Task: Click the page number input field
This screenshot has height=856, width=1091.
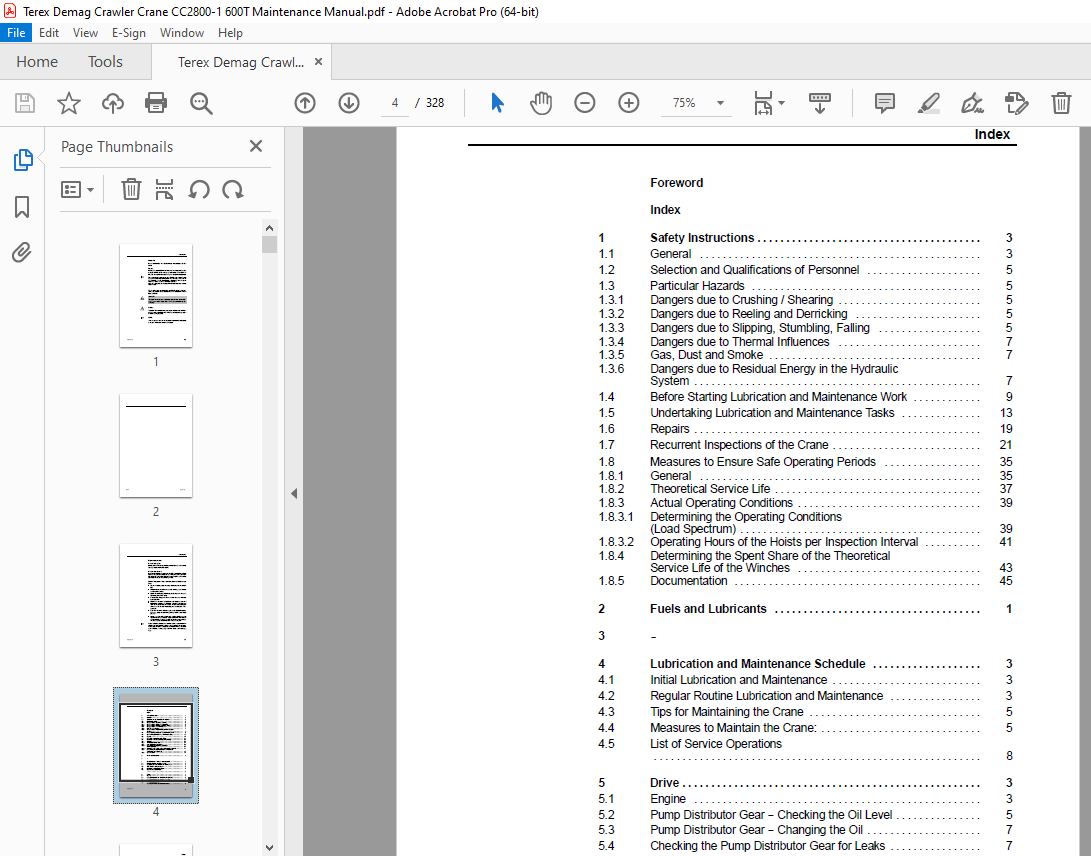Action: coord(395,103)
